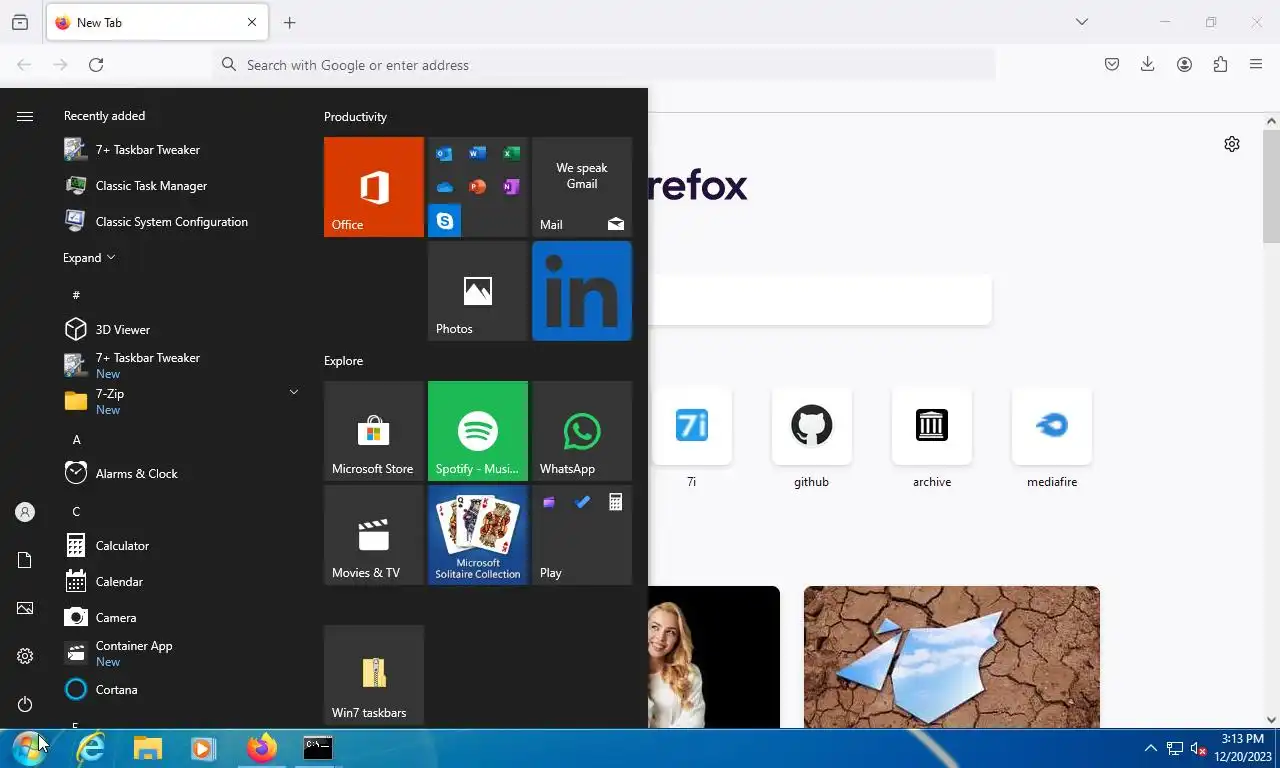The image size is (1280, 768).
Task: Open Classic Task Manager entry
Action: pyautogui.click(x=182, y=185)
